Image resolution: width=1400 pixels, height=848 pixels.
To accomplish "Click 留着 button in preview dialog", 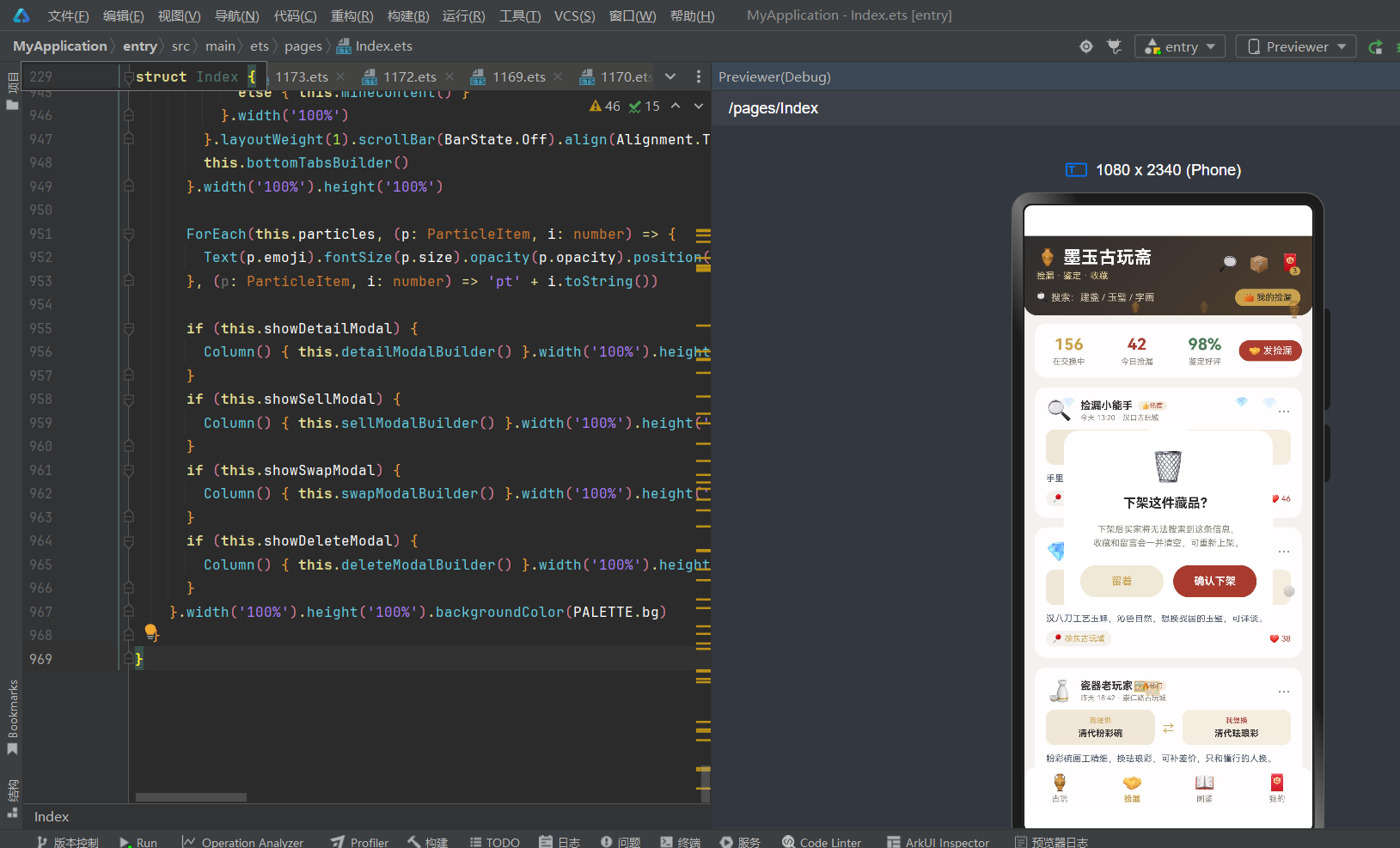I will pos(1122,581).
